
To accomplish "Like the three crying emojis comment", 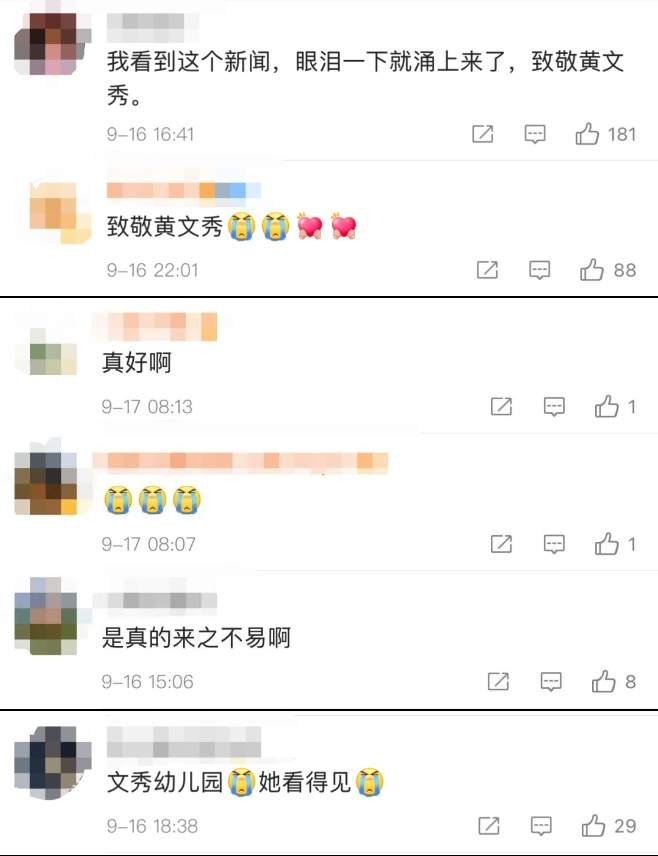I will (x=607, y=544).
